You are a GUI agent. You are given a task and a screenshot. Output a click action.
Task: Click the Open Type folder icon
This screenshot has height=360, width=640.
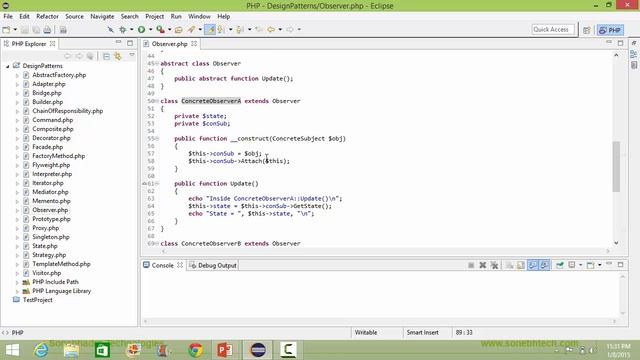click(x=178, y=30)
